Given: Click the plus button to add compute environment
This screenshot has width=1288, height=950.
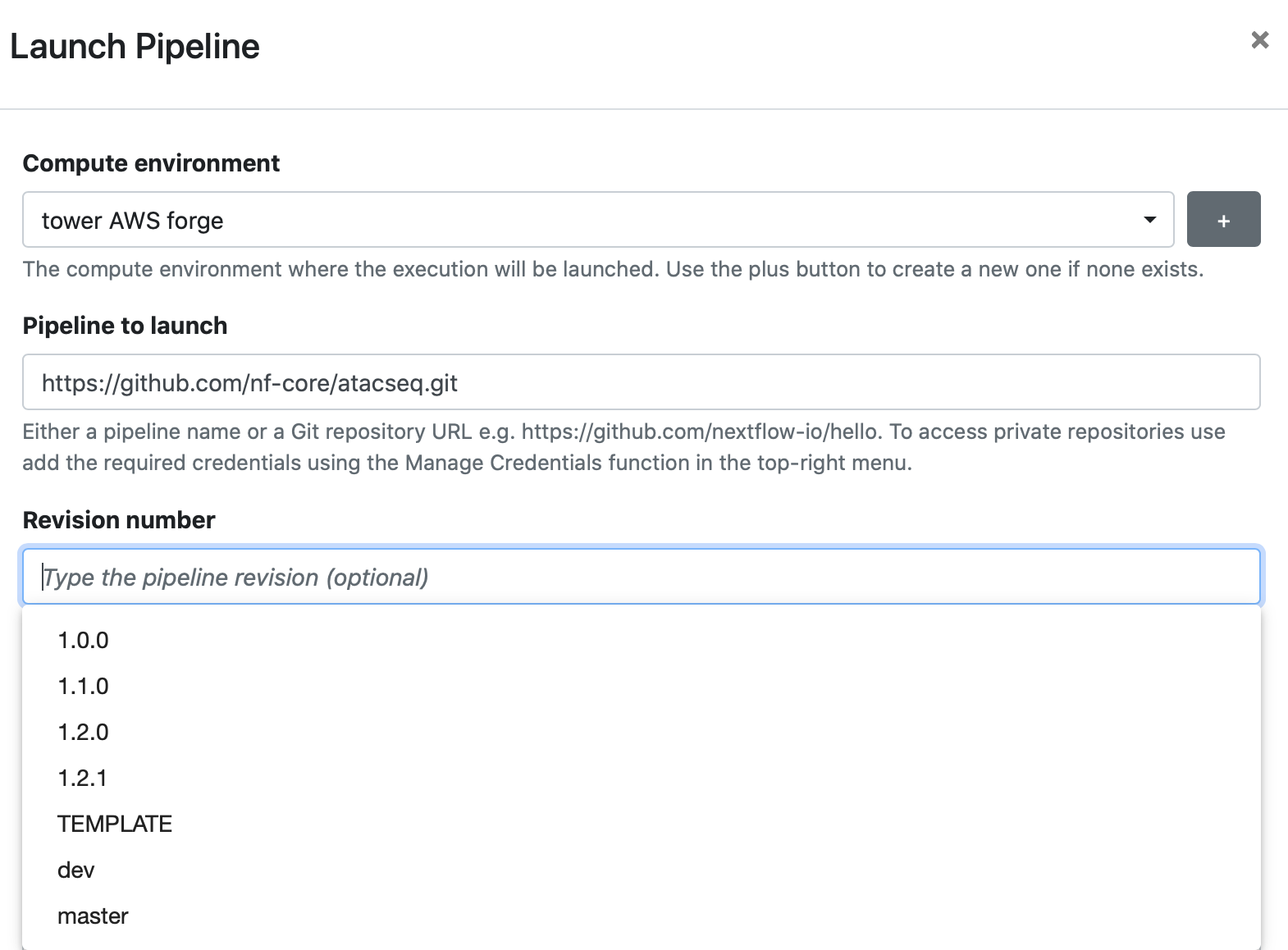Looking at the screenshot, I should tap(1222, 220).
